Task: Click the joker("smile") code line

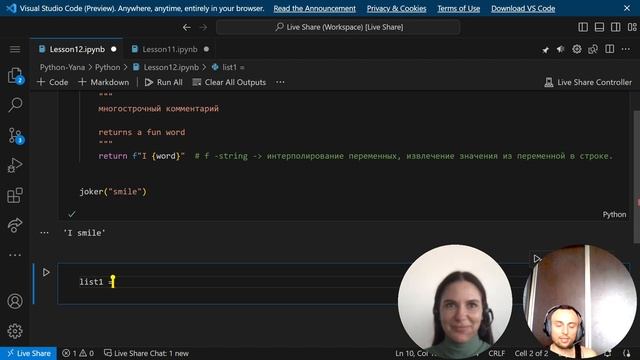Action: coord(113,192)
